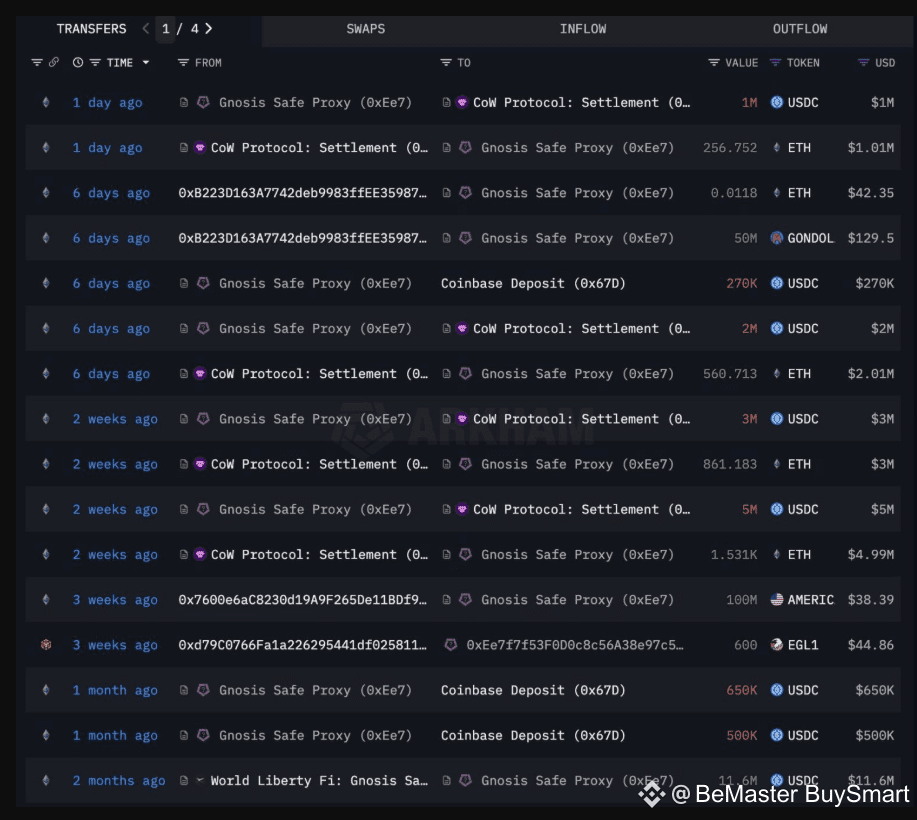
Task: Open address 0xd79C0766Fa1a link
Action: [x=302, y=645]
